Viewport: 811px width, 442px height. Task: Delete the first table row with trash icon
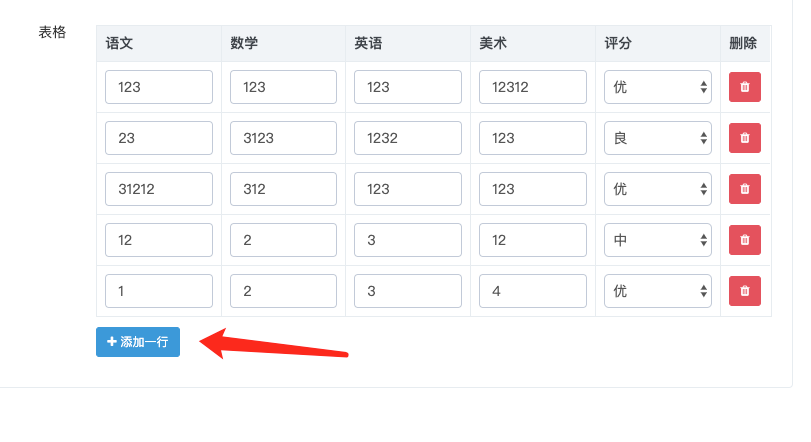coord(744,87)
